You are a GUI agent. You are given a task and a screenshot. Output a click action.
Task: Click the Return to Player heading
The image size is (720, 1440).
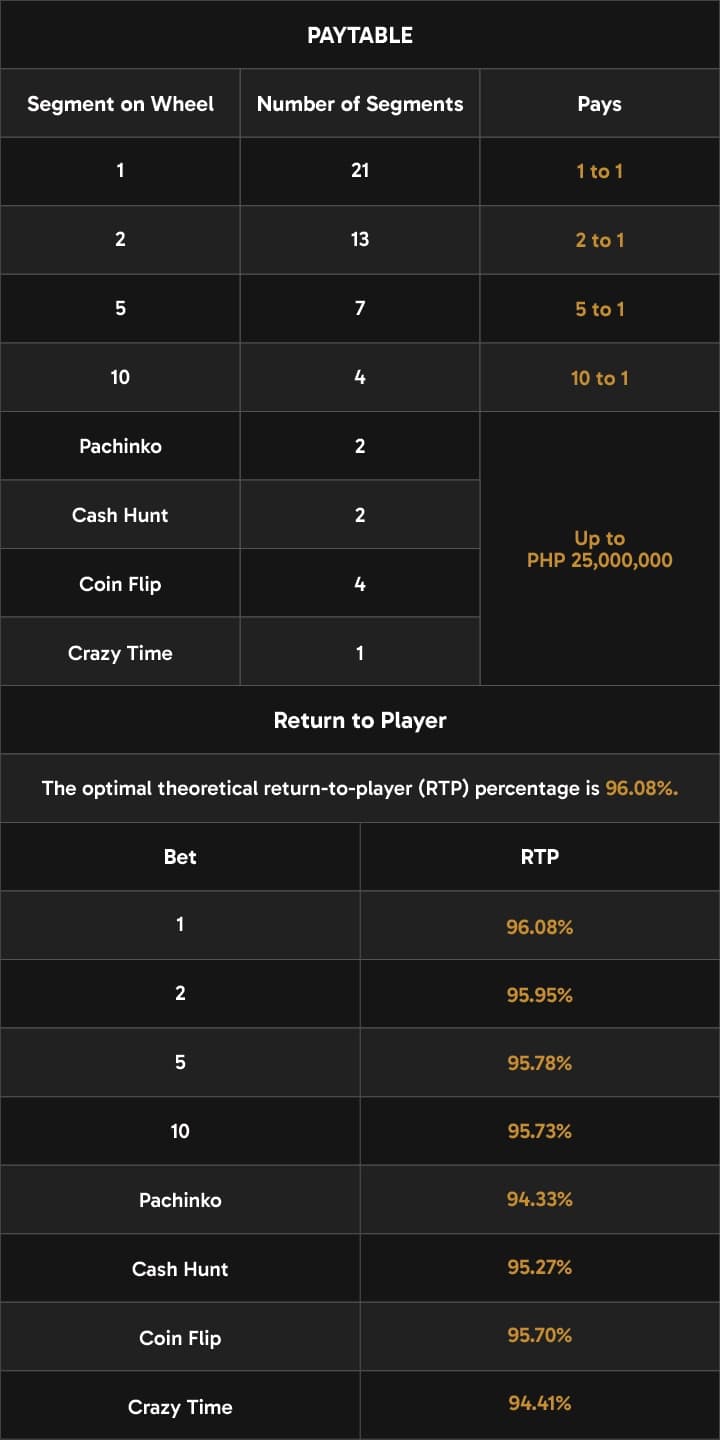point(360,720)
